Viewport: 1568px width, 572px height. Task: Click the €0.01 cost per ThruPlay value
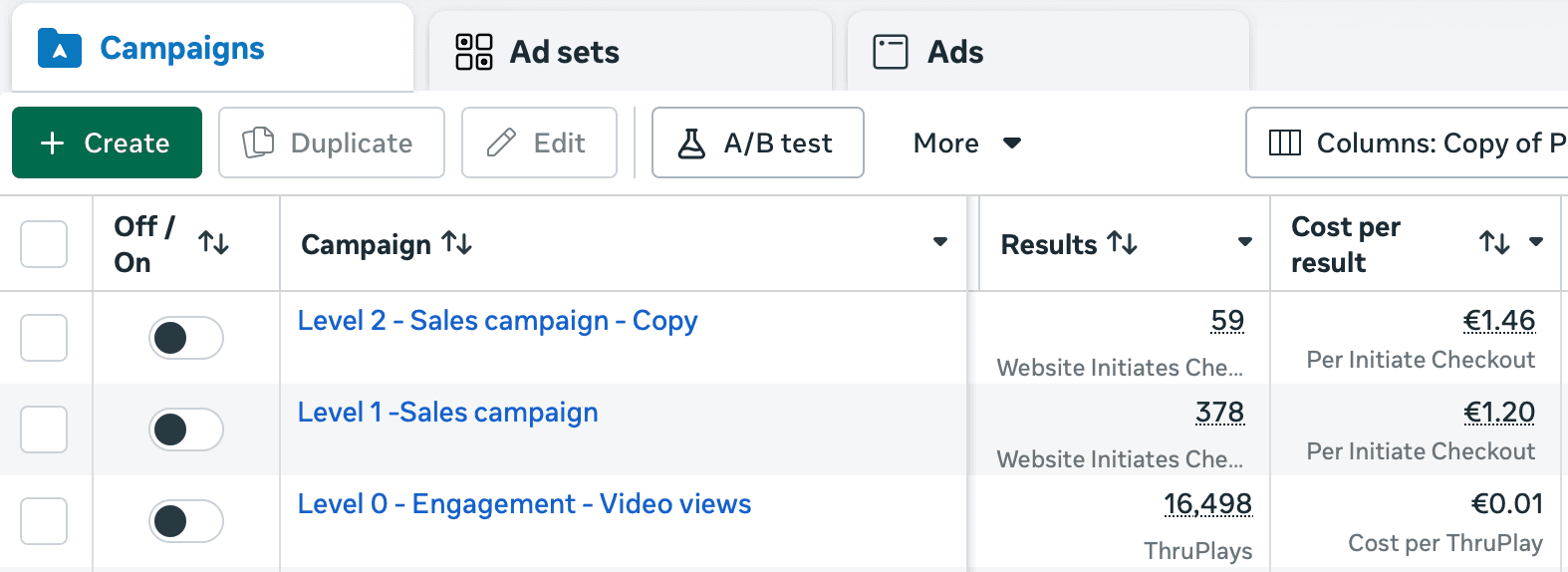tap(1507, 504)
